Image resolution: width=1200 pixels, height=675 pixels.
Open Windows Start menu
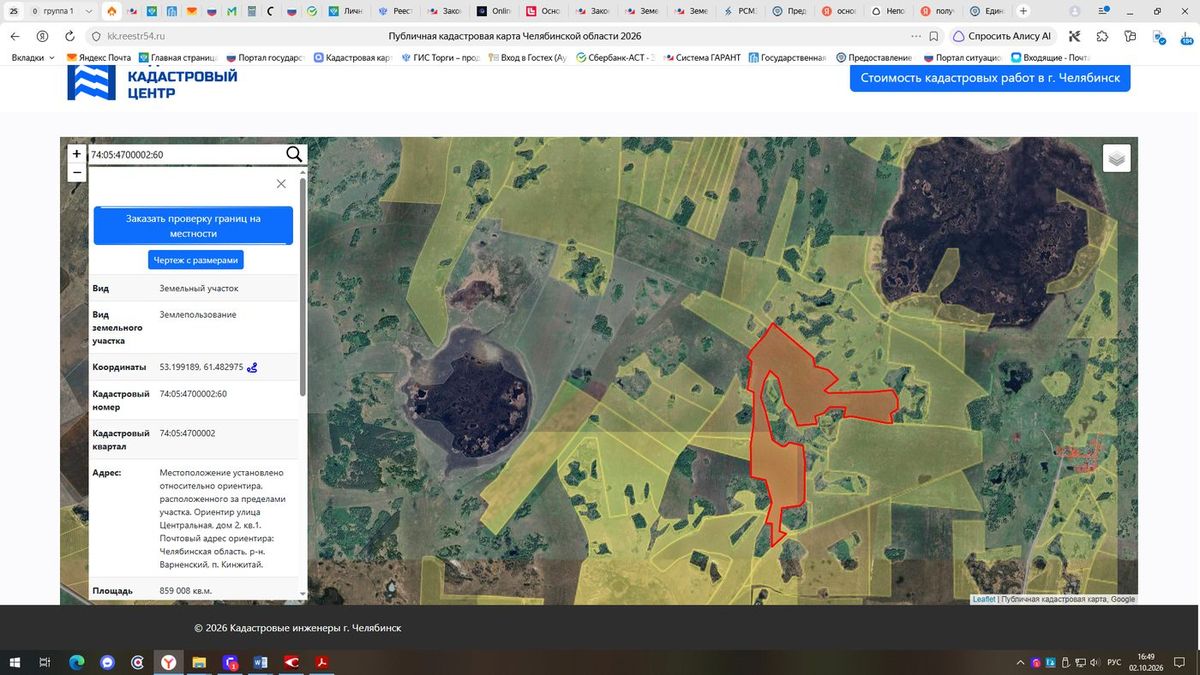(x=16, y=662)
